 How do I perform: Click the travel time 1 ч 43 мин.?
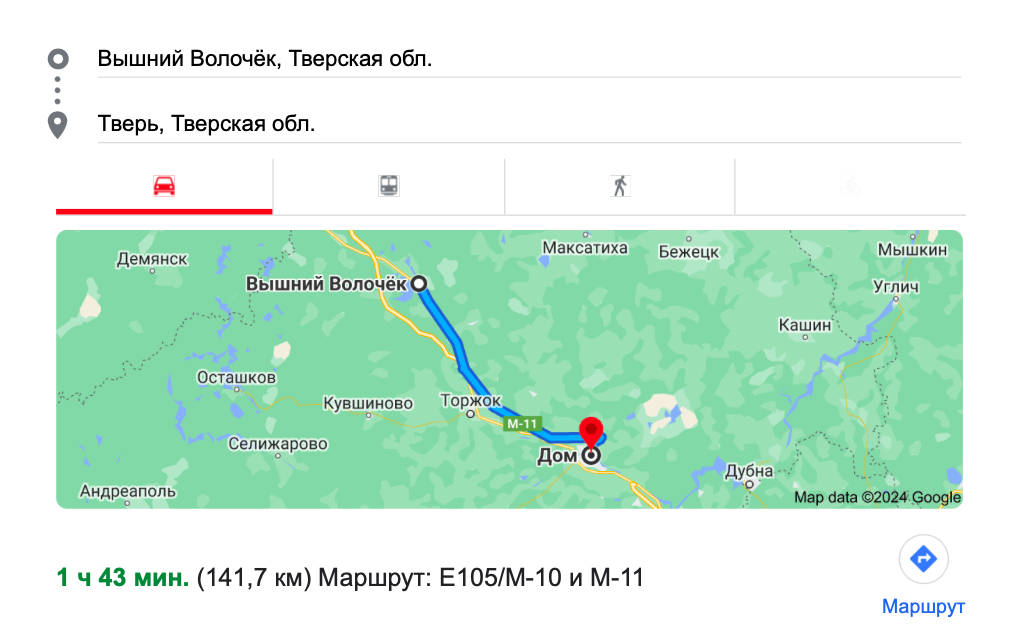point(122,577)
